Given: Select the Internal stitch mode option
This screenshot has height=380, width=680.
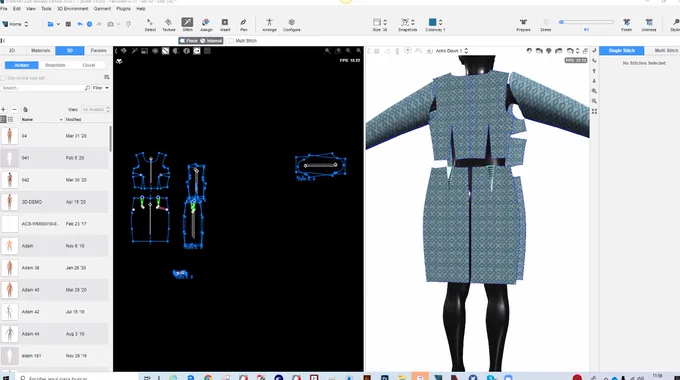Looking at the screenshot, I should tap(211, 41).
